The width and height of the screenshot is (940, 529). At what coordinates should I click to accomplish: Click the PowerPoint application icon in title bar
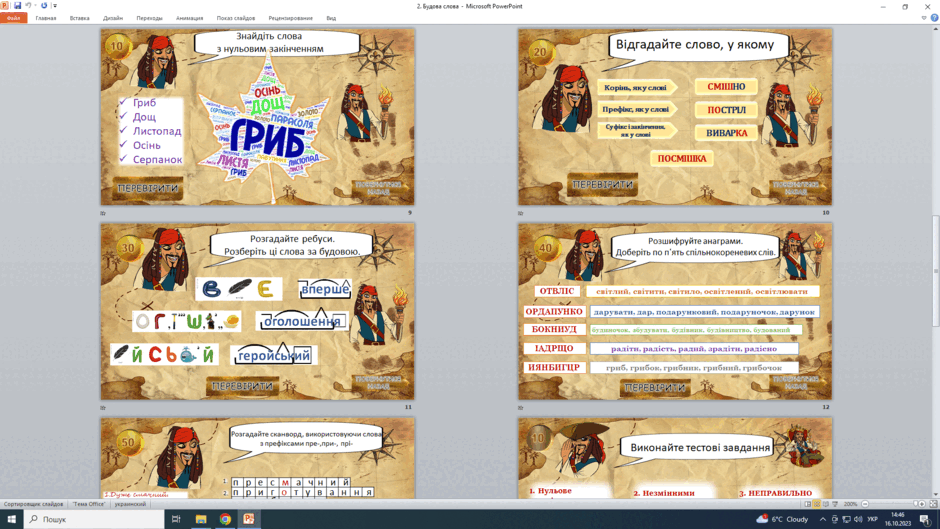5,5
